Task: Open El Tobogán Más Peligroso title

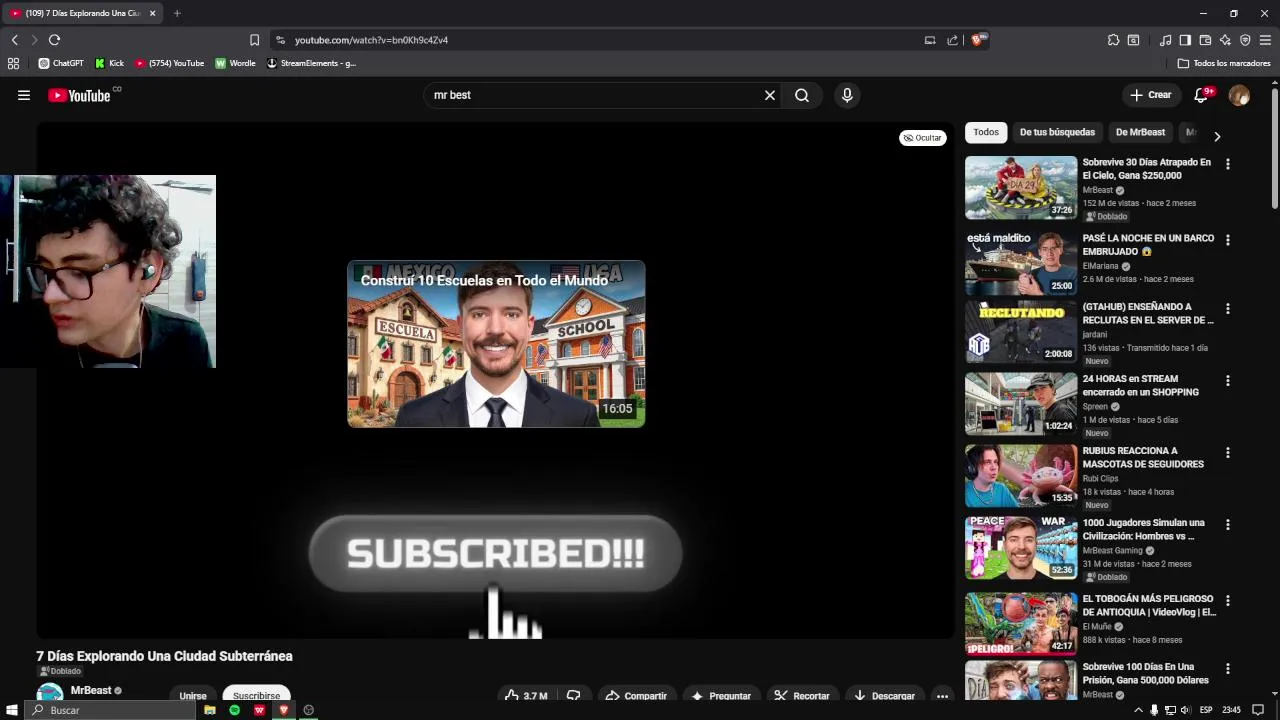Action: (1149, 605)
